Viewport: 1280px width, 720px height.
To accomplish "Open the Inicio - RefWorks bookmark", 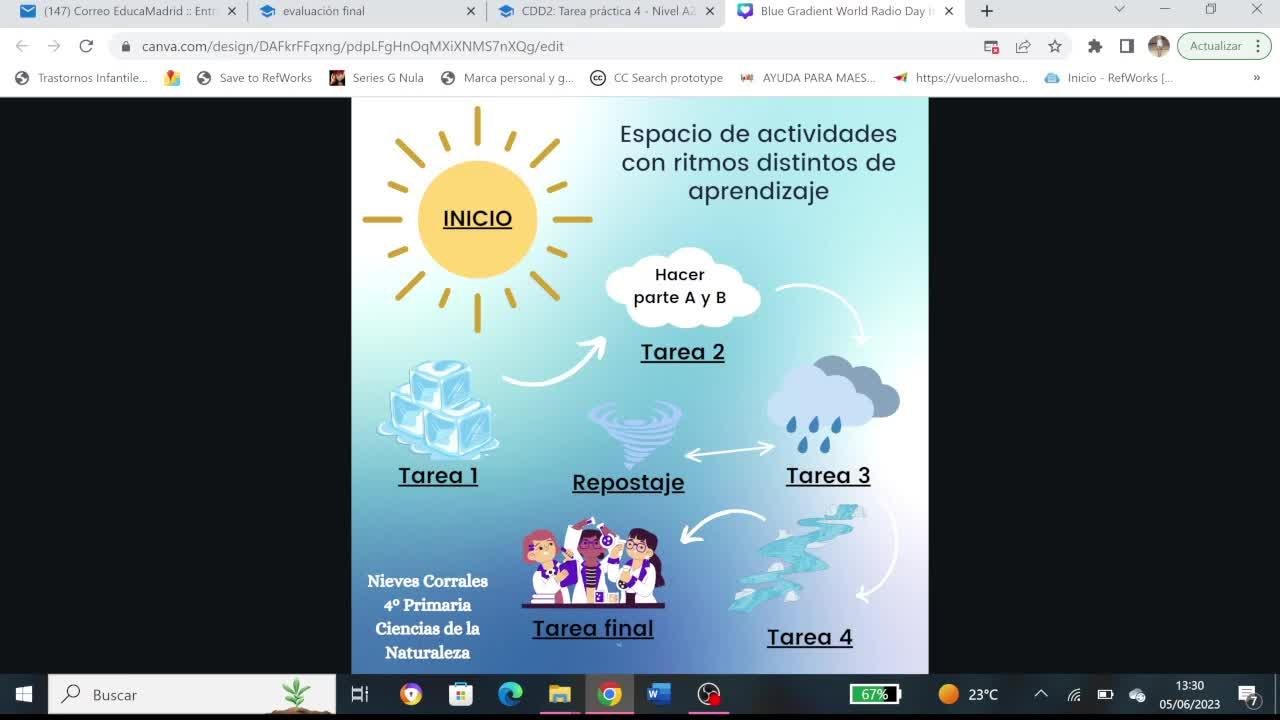I will (x=1108, y=78).
